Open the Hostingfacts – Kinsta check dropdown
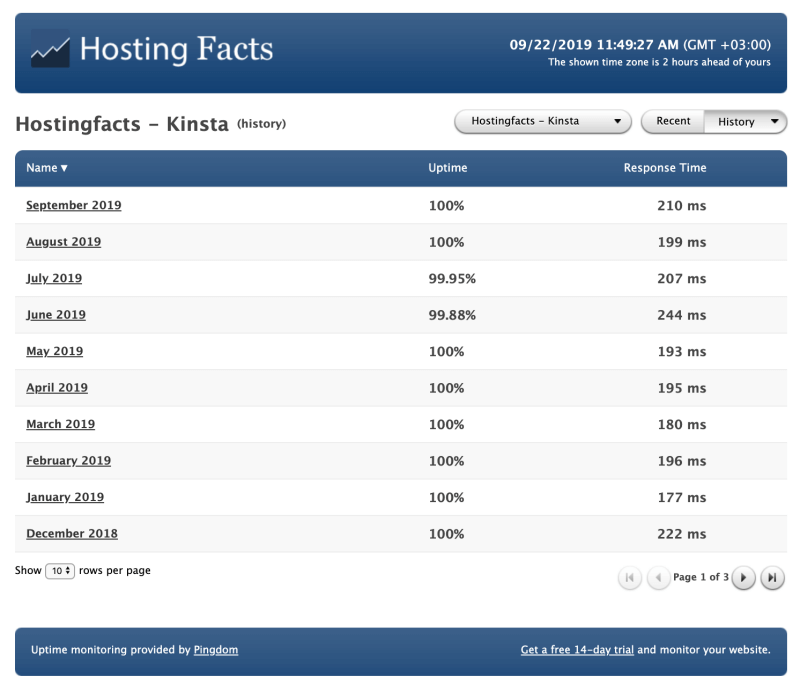Viewport: 800px width, 692px height. pyautogui.click(x=543, y=121)
